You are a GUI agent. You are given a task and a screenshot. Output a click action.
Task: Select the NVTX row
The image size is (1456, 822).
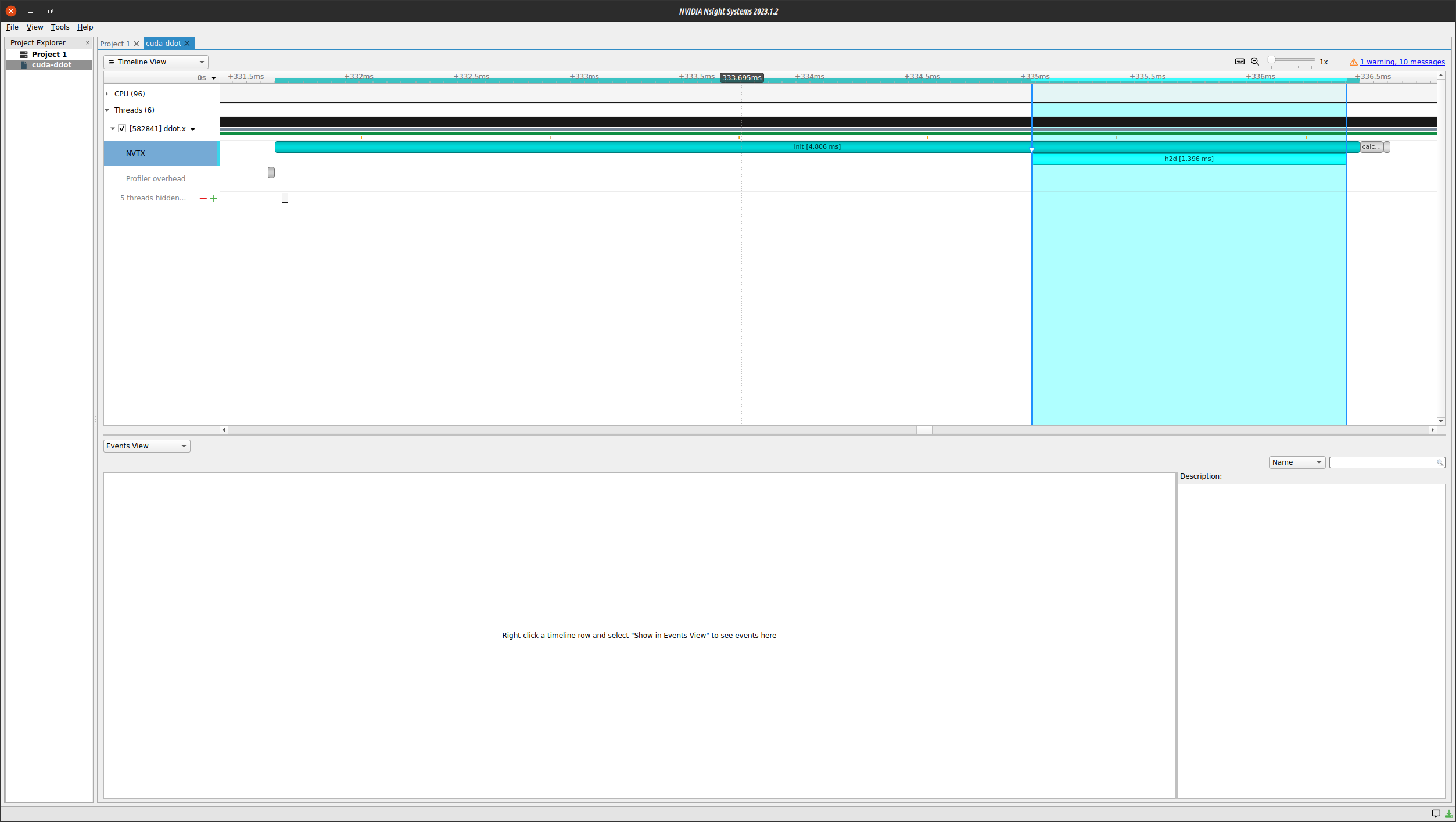162,153
